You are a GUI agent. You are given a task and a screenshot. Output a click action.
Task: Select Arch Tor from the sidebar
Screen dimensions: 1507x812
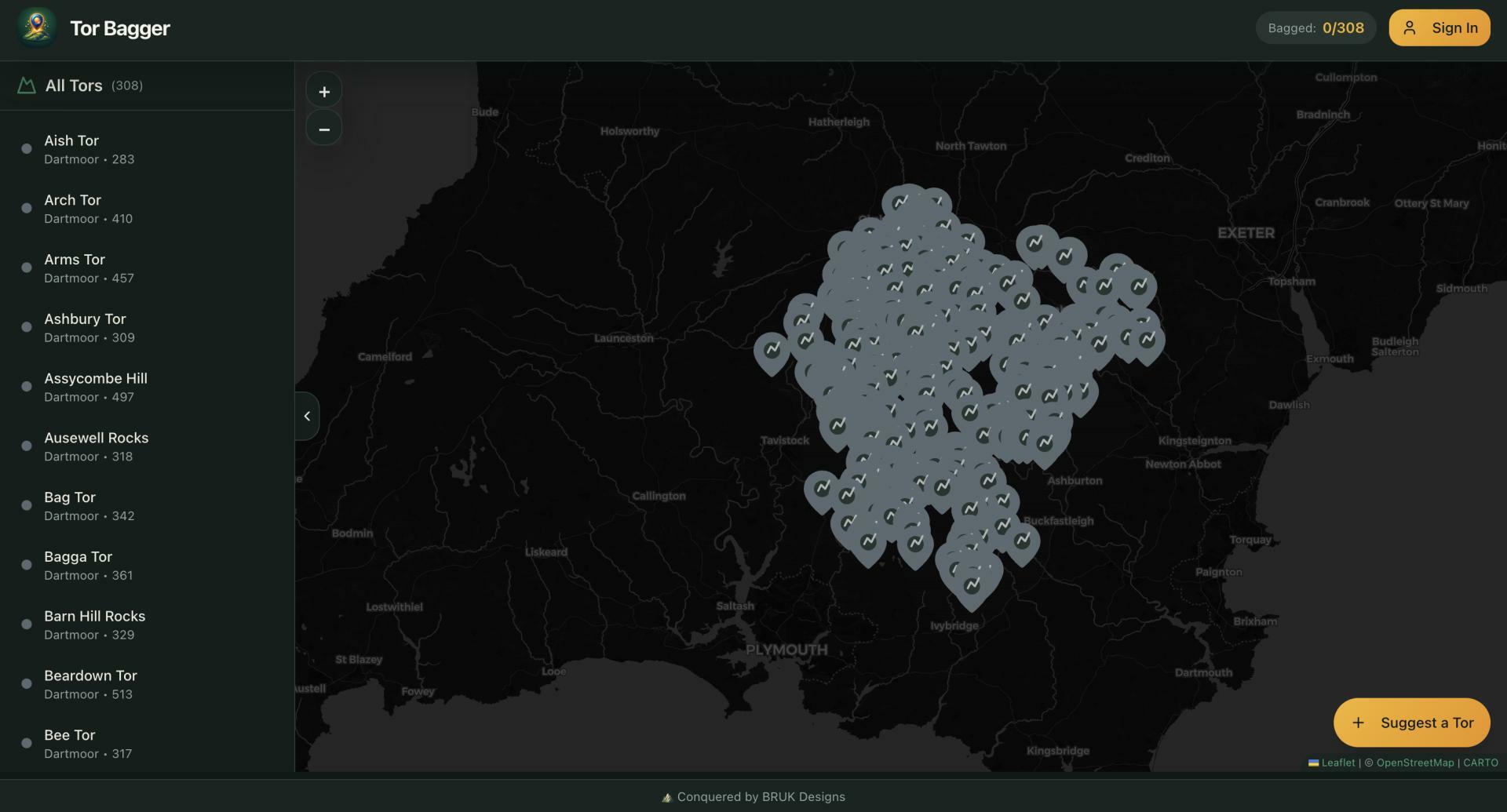72,201
